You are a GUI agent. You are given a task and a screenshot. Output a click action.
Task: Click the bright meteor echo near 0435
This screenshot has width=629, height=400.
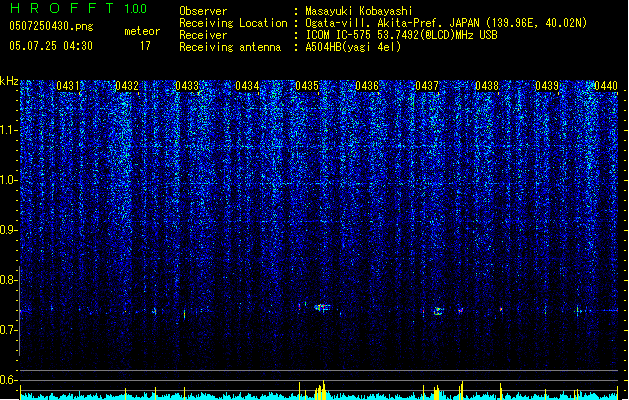(x=321, y=308)
